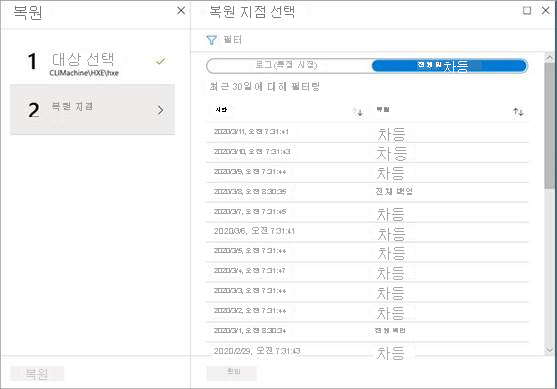The image size is (557, 389).
Task: Click green checkmark beside 대상 선택
Action: [x=160, y=61]
